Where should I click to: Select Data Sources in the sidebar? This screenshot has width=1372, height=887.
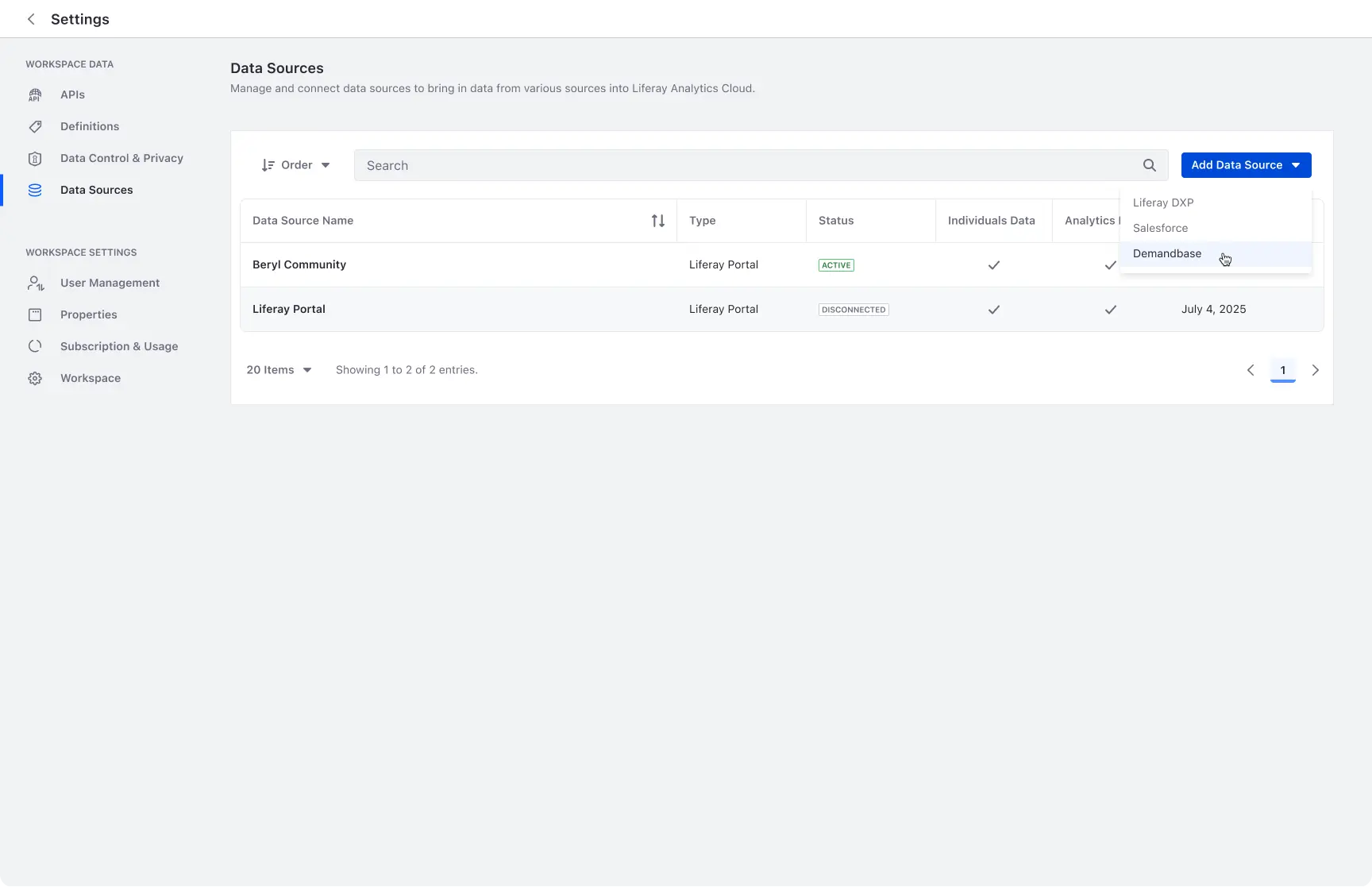97,190
